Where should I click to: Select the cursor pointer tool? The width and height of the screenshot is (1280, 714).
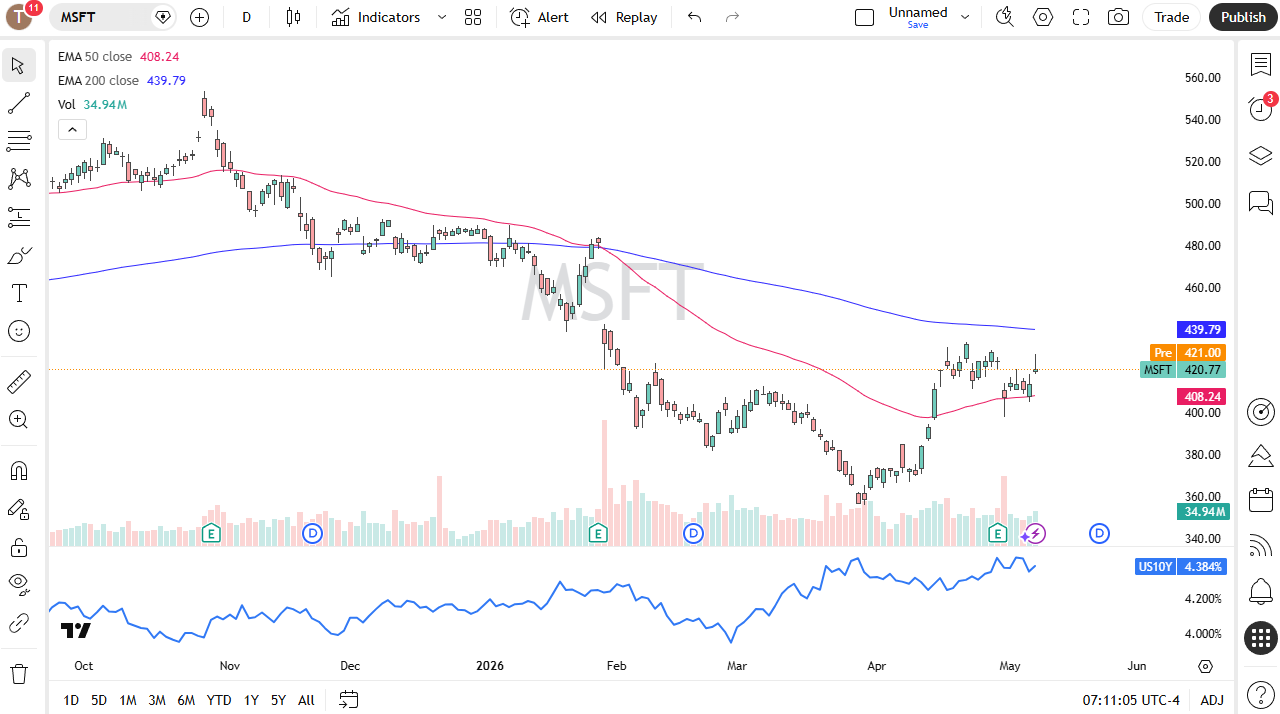point(18,66)
